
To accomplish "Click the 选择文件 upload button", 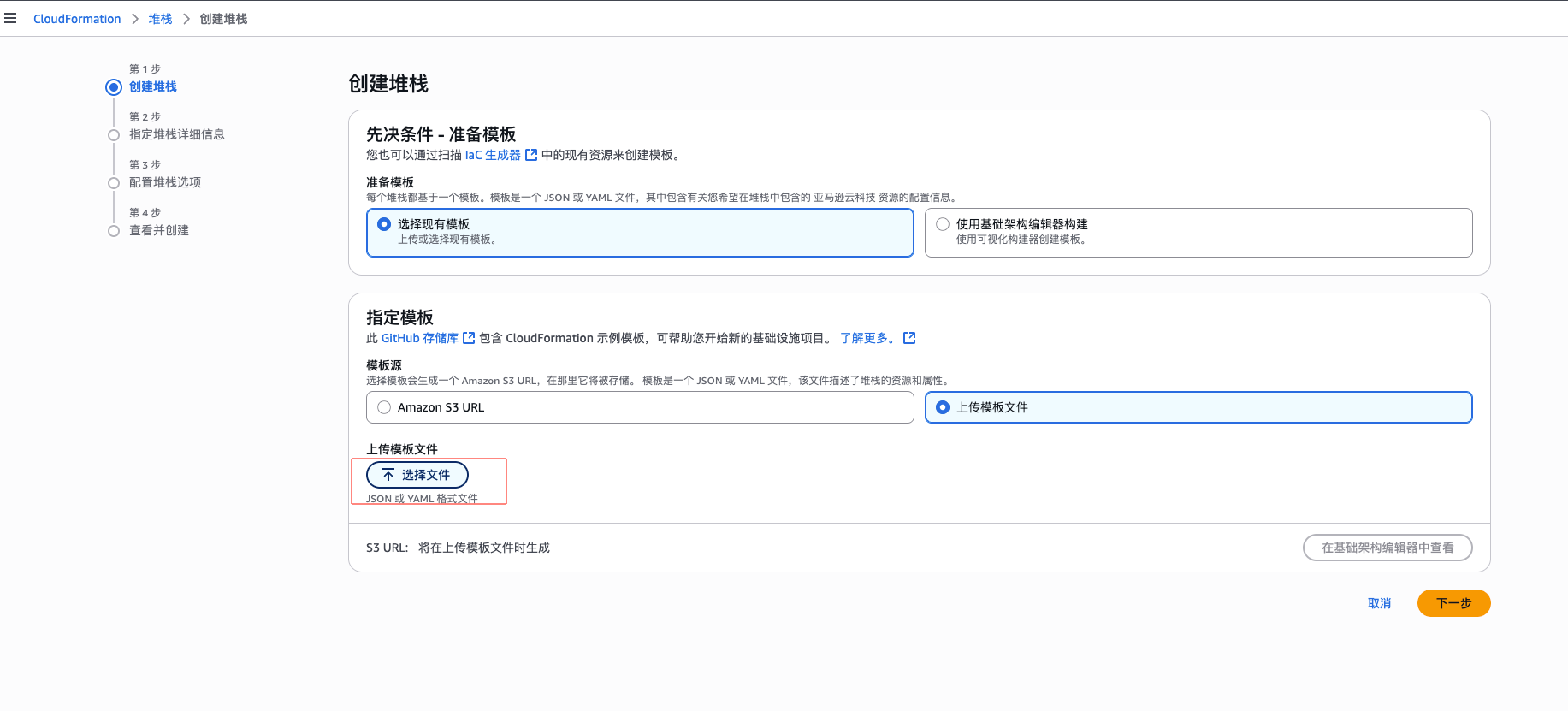I will [x=417, y=475].
